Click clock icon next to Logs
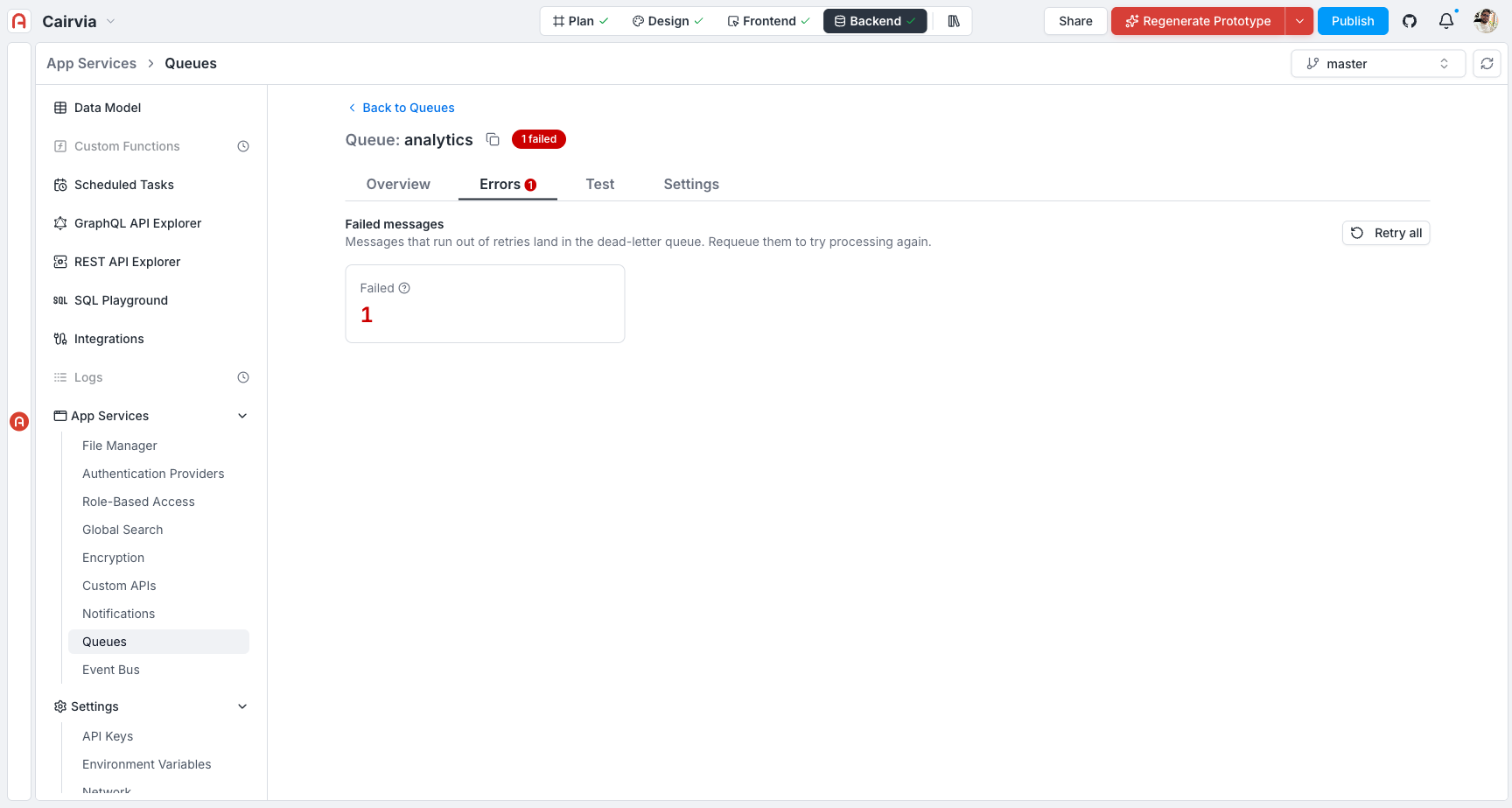 pyautogui.click(x=243, y=377)
